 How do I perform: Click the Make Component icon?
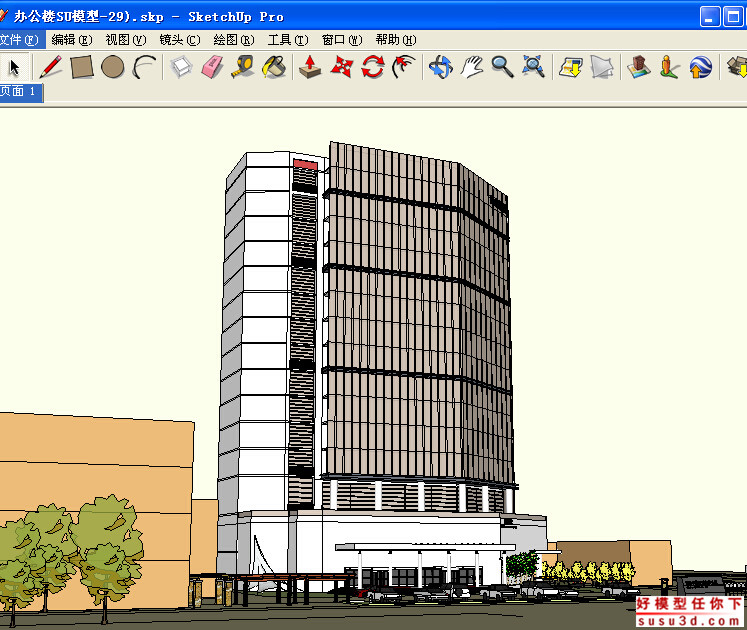click(x=181, y=67)
